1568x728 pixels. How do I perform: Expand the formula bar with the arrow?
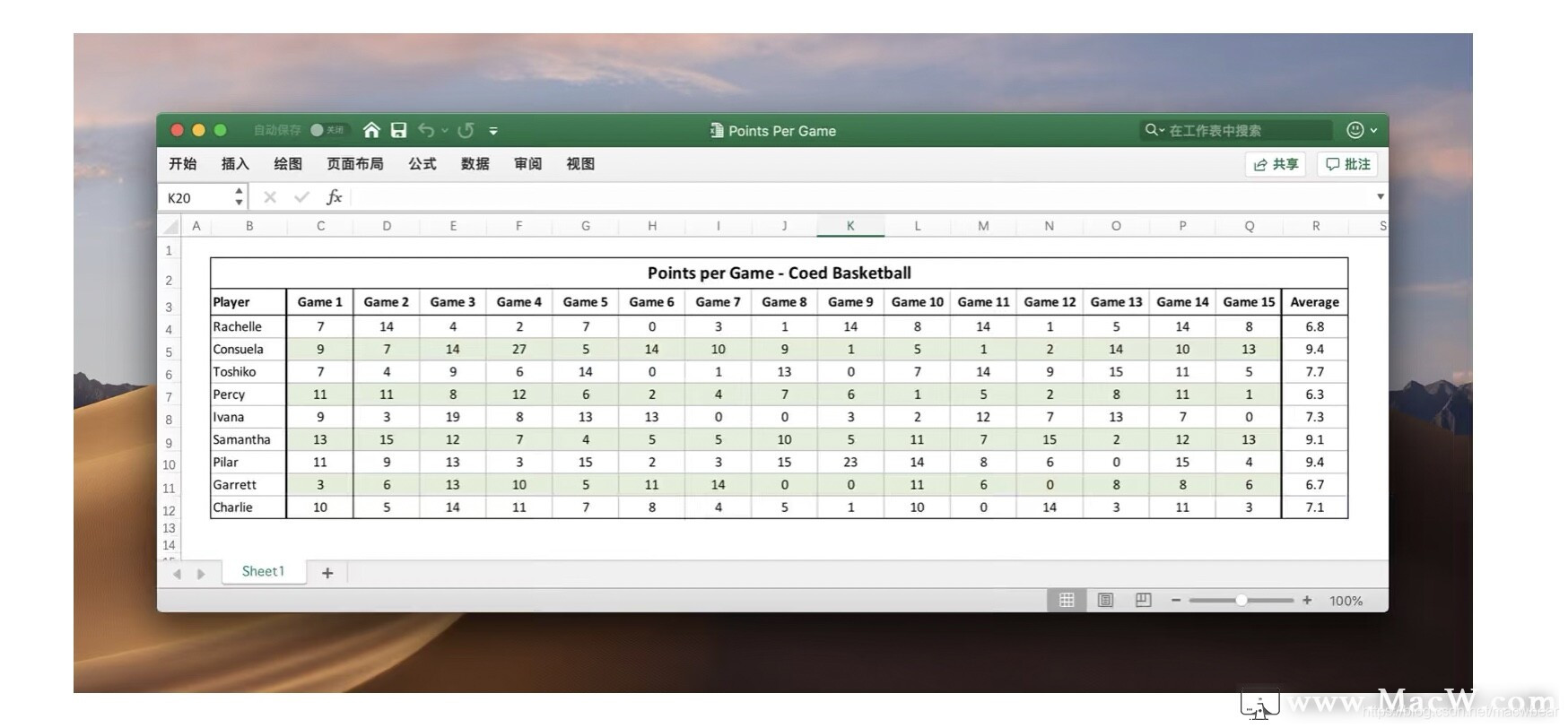pyautogui.click(x=1380, y=196)
